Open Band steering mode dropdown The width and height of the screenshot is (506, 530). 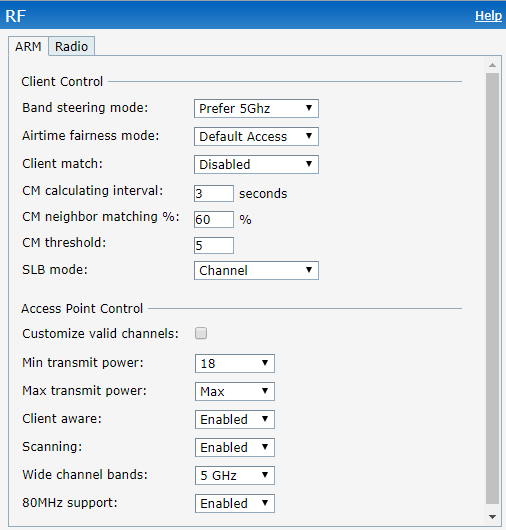[256, 109]
